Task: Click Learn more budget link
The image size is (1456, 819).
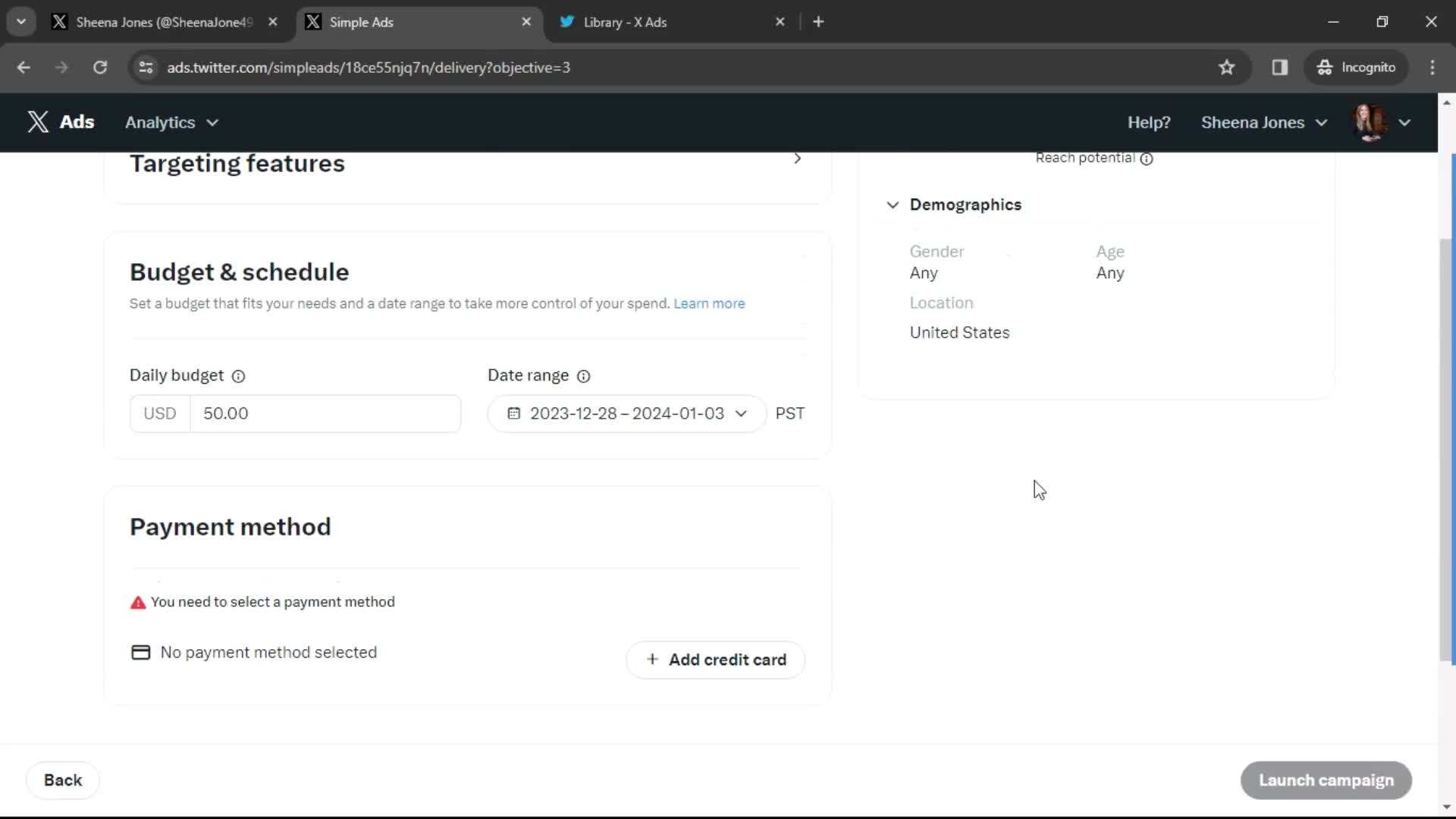Action: [710, 303]
